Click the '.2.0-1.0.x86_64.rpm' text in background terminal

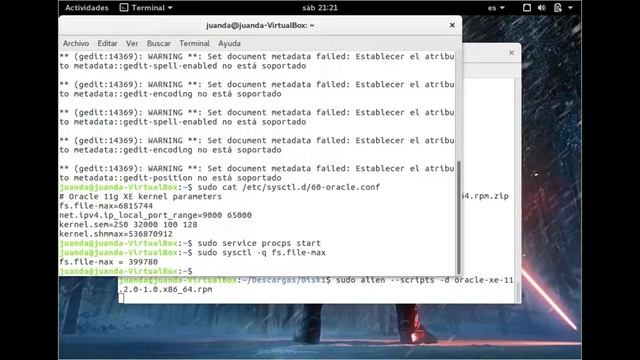tap(165, 289)
